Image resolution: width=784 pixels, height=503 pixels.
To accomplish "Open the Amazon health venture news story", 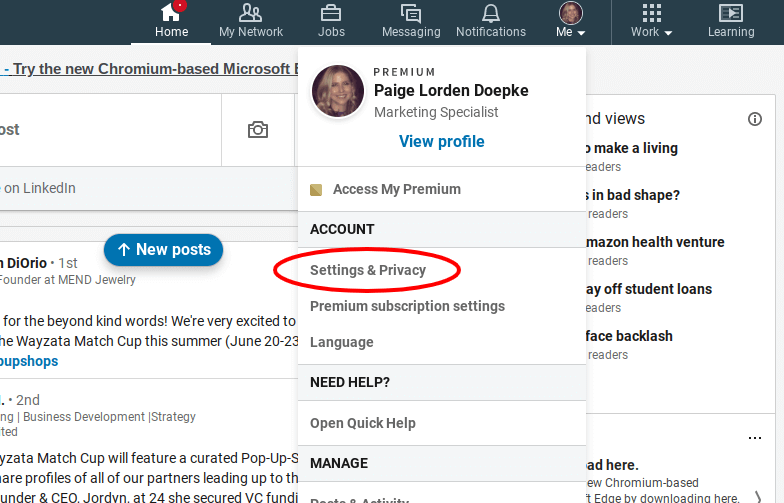I will tap(654, 242).
